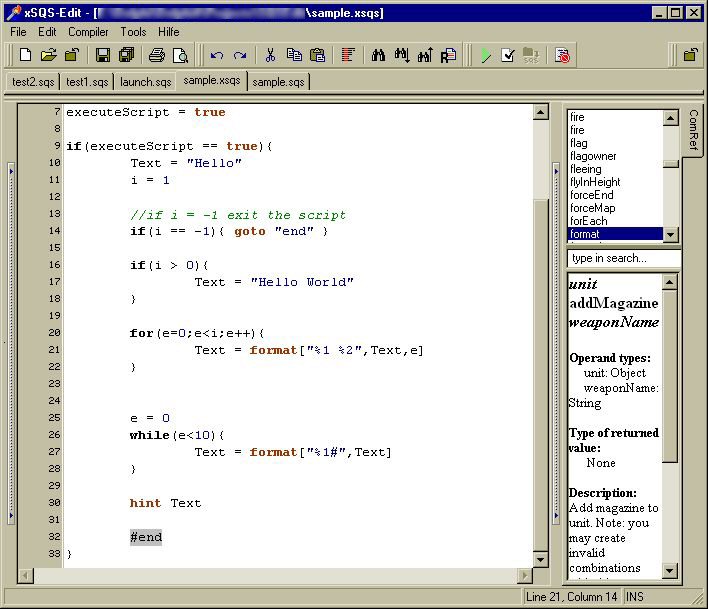
Task: Switch to the sample.sqs tab
Action: [x=278, y=82]
